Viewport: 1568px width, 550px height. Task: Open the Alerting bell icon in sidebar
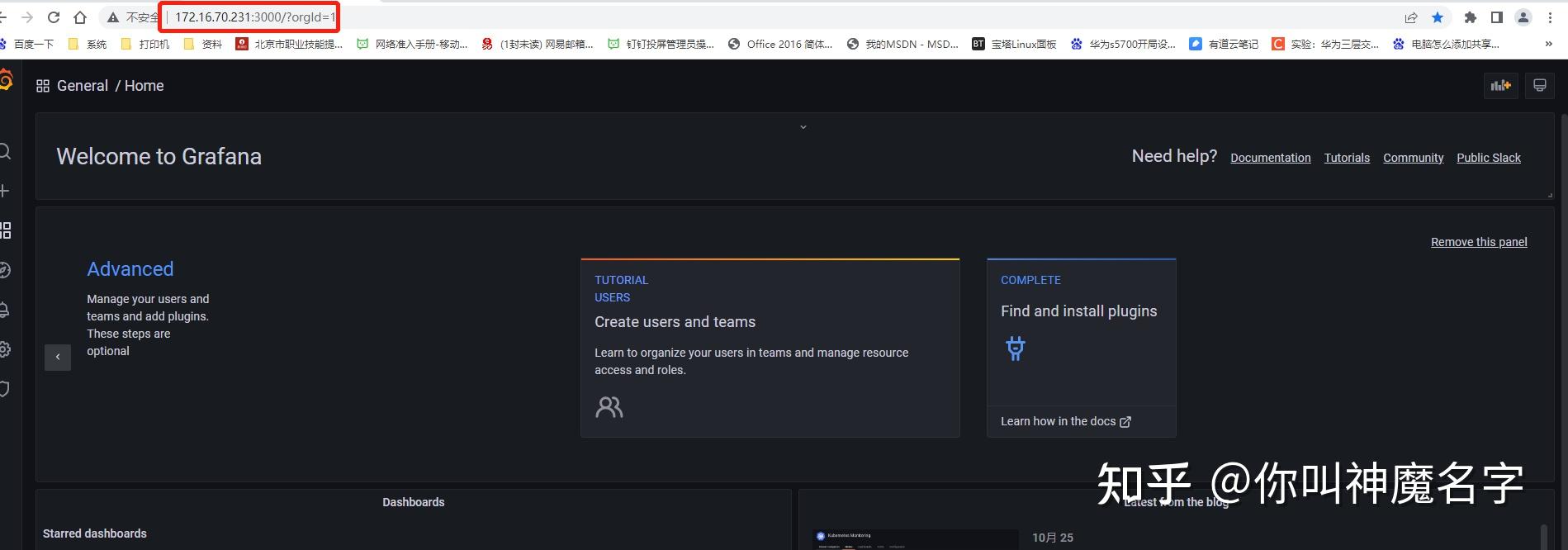click(4, 310)
